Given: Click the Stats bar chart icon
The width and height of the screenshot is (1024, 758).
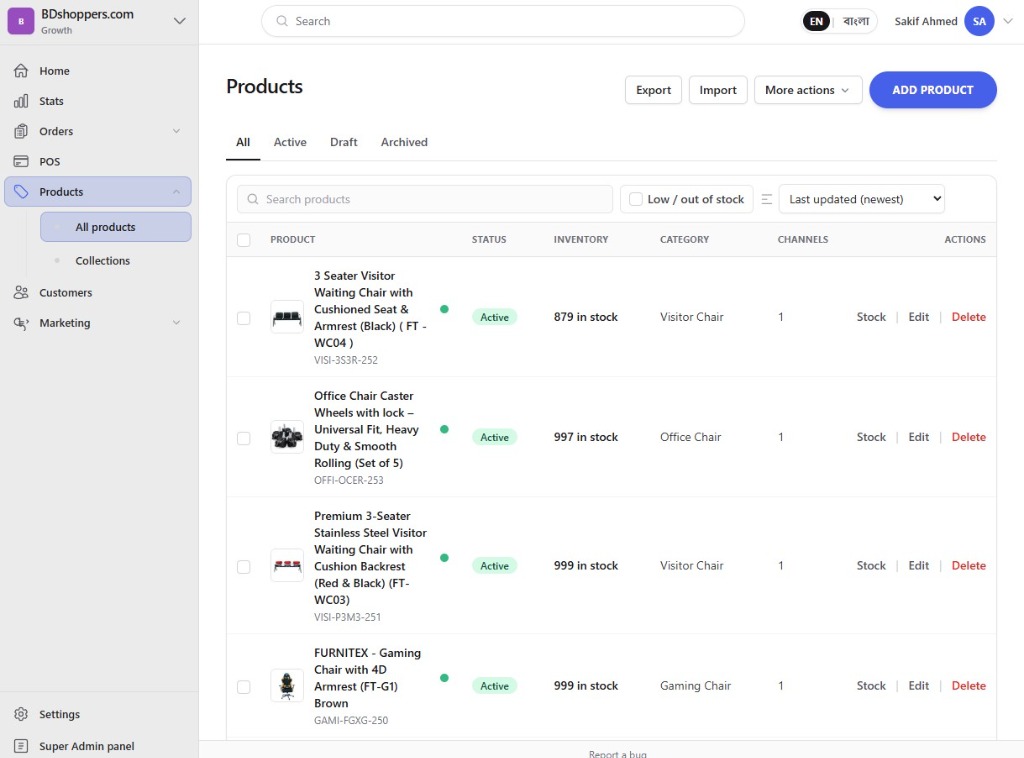Looking at the screenshot, I should [21, 101].
